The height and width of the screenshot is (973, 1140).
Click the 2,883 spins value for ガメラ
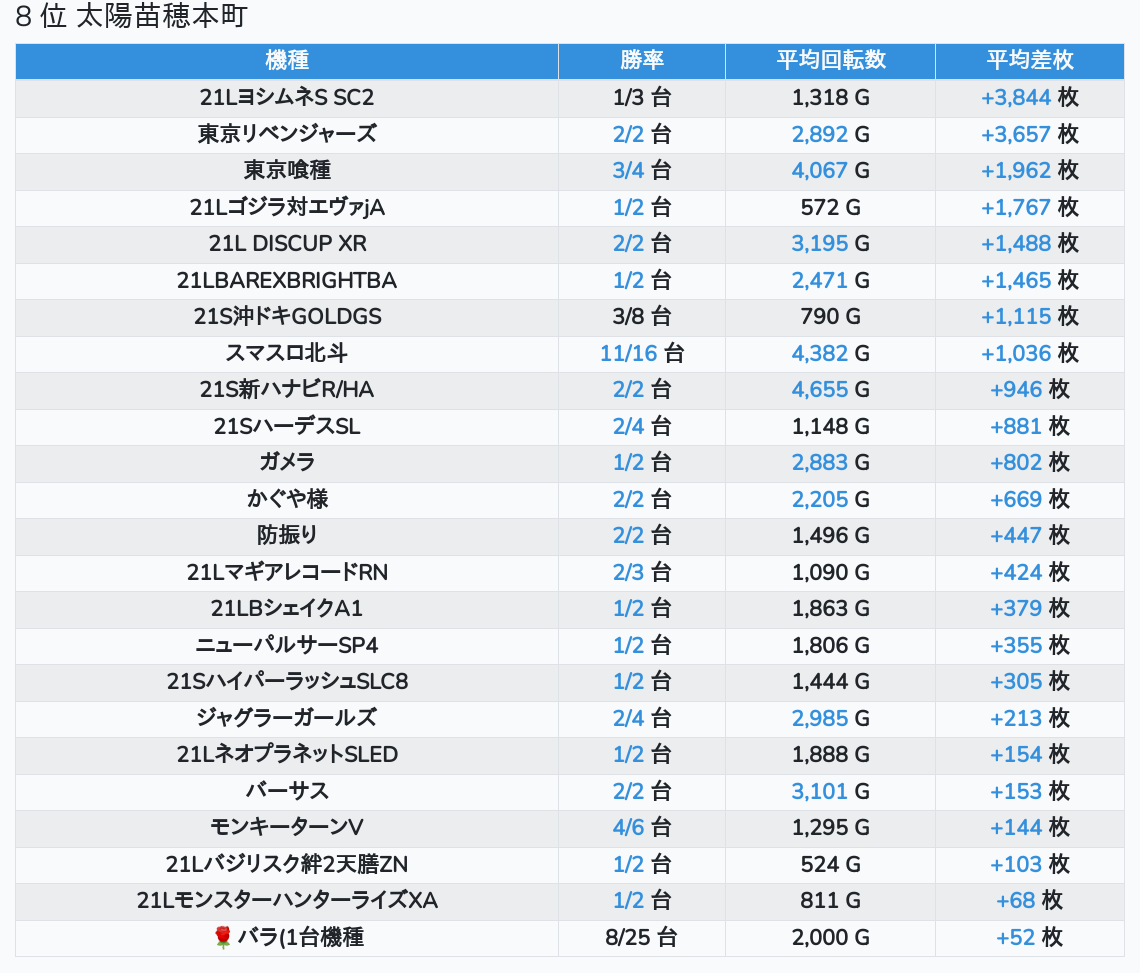click(819, 463)
